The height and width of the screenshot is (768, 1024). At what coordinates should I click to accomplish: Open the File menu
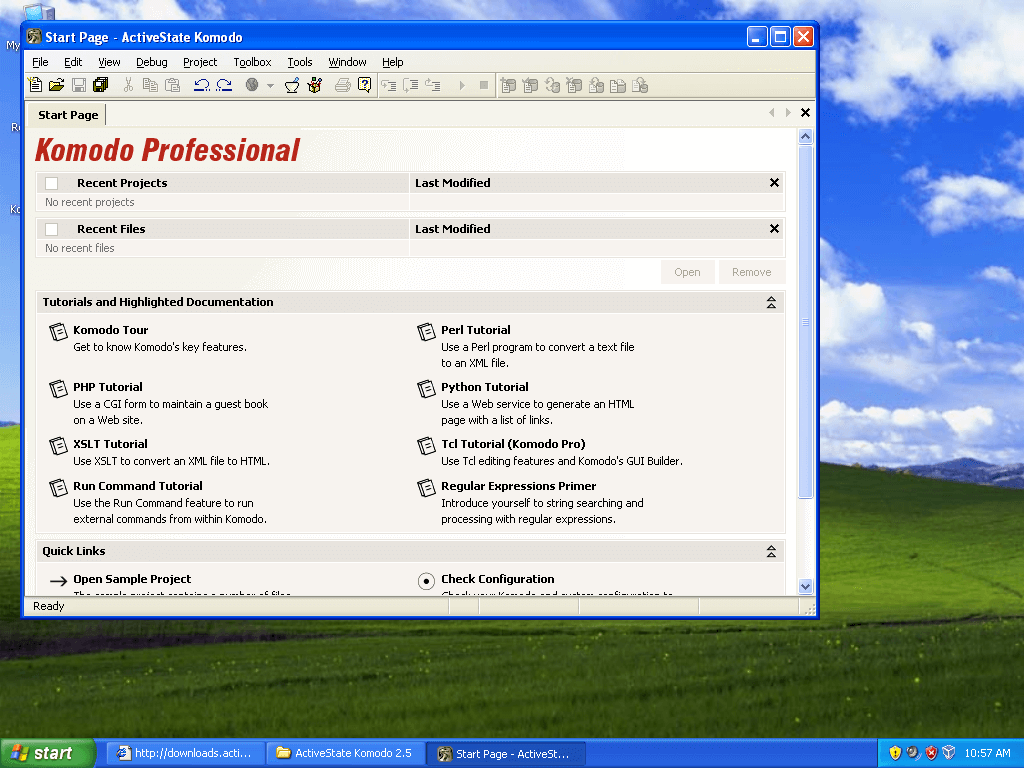point(40,62)
